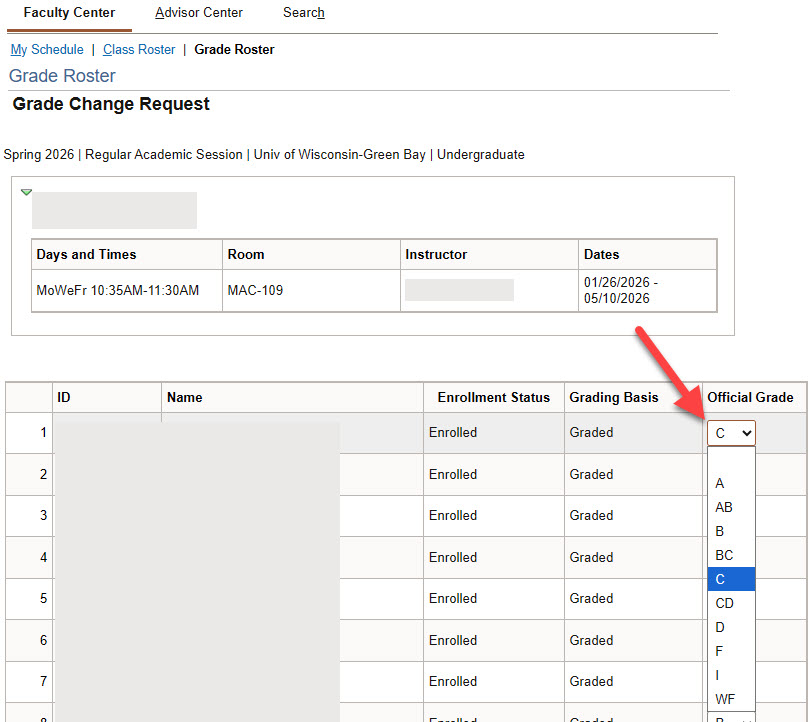Click Graded basis in row 3
This screenshot has width=812, height=722.
(591, 515)
